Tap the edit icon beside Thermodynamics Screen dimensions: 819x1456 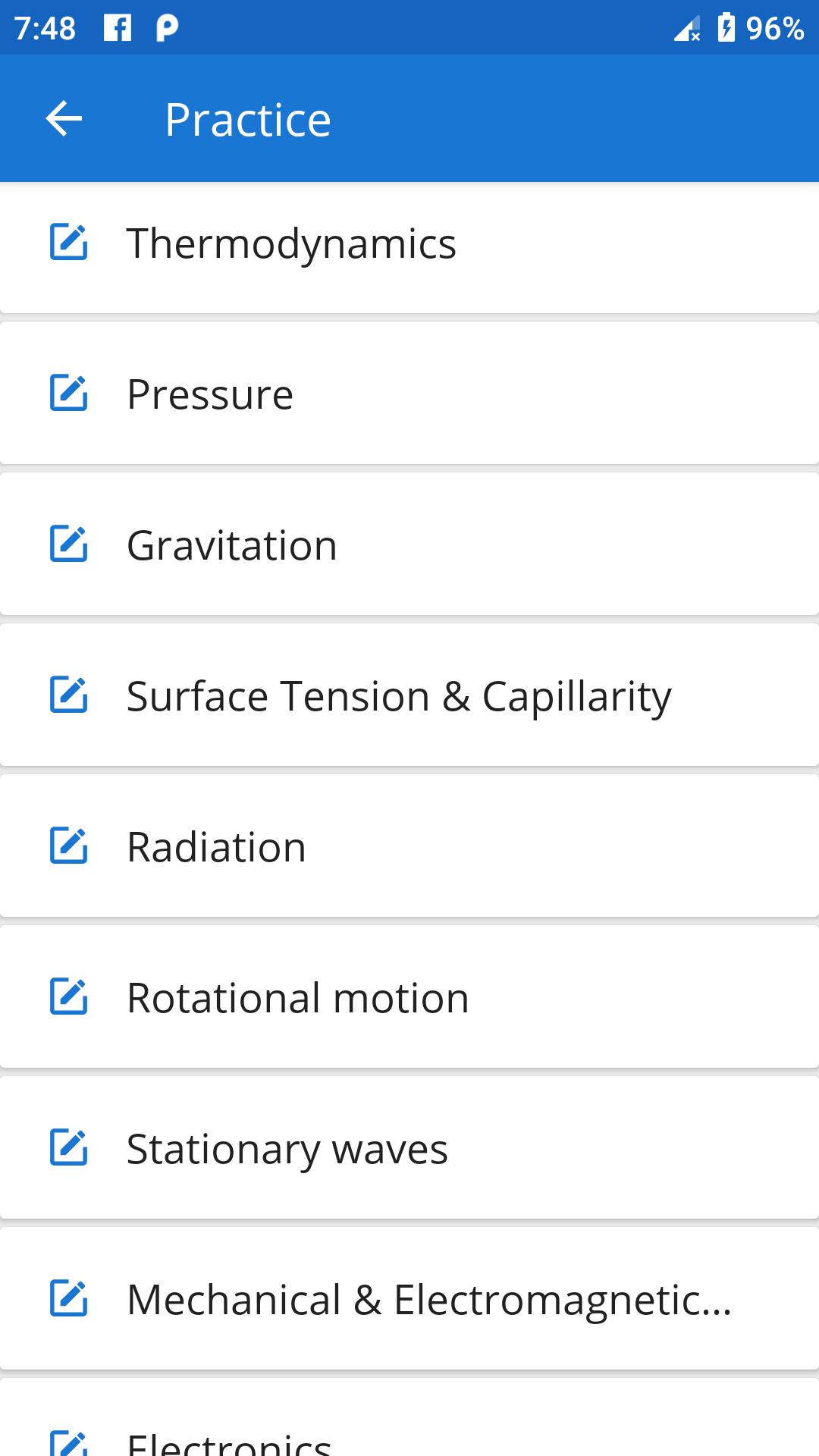pyautogui.click(x=69, y=243)
